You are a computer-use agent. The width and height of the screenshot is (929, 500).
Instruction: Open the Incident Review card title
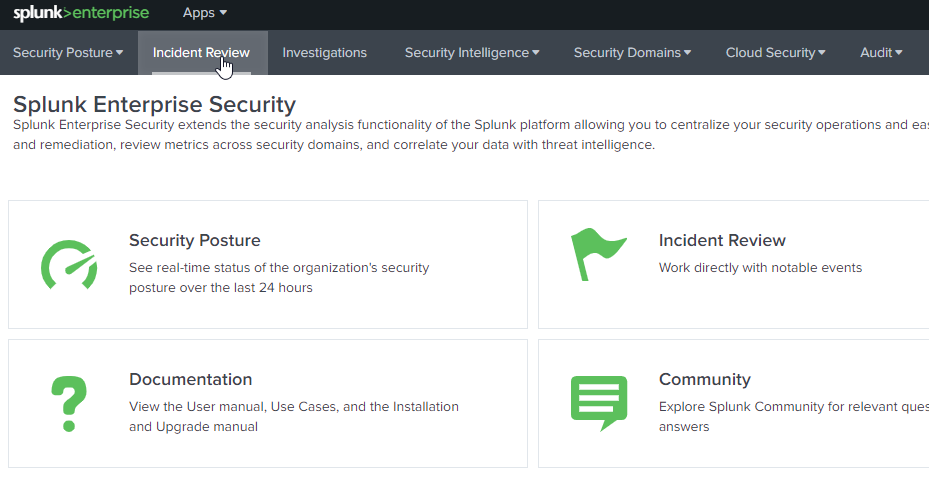pyautogui.click(x=722, y=241)
